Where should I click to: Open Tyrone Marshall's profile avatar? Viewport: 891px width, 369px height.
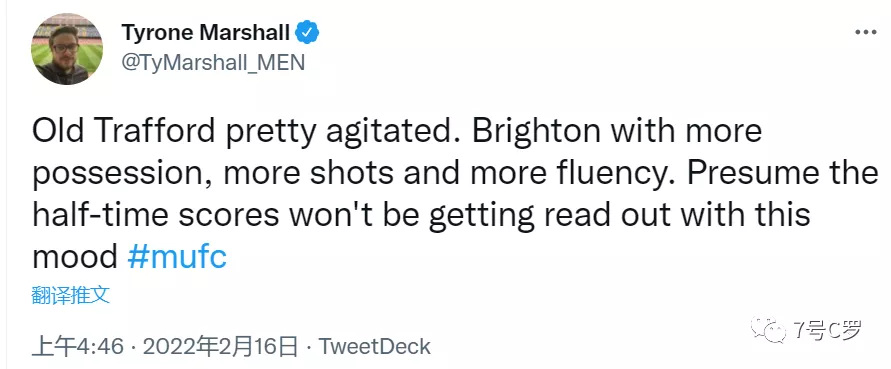tap(67, 49)
